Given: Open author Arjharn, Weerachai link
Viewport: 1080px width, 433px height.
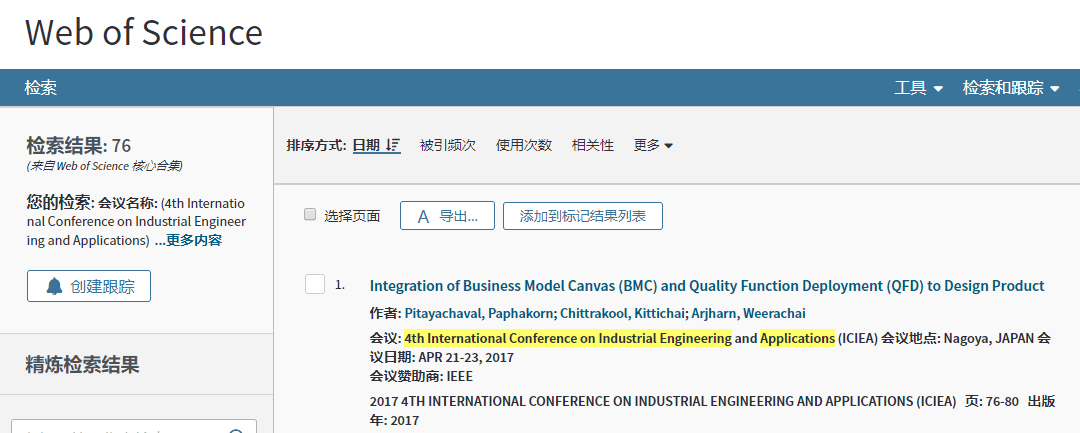Looking at the screenshot, I should pos(748,313).
